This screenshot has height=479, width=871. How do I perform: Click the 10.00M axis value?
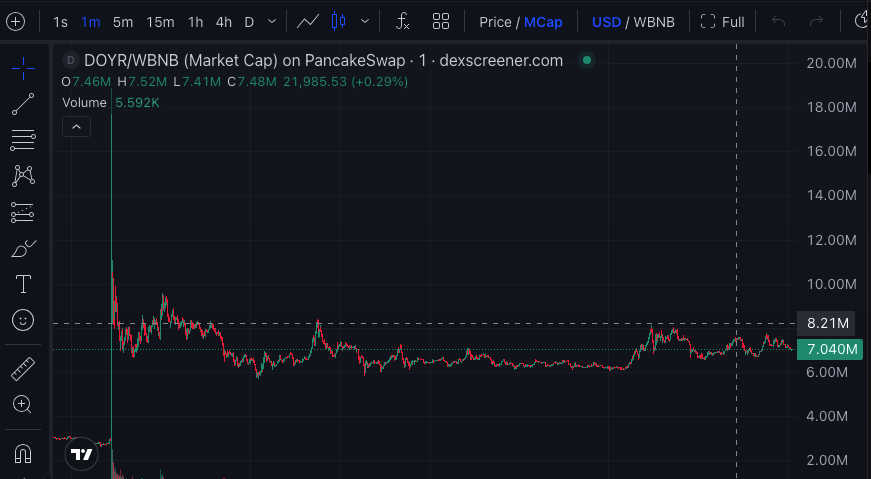831,284
